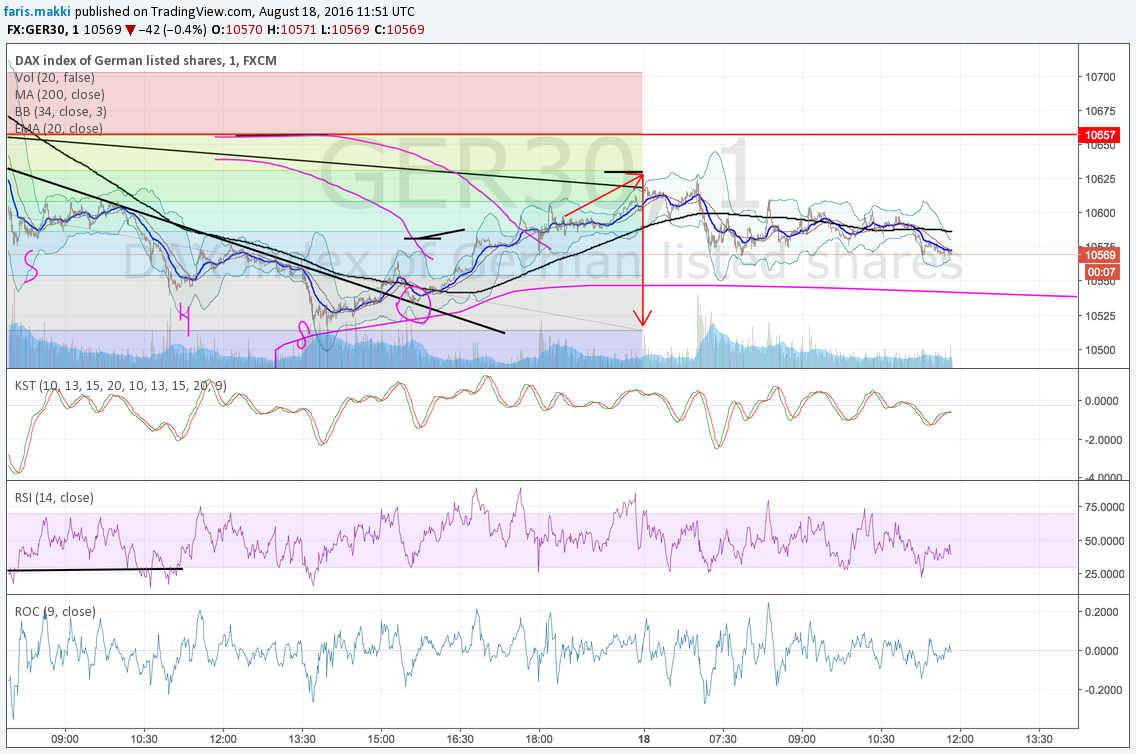Click the 15:00 time axis label

[x=381, y=739]
